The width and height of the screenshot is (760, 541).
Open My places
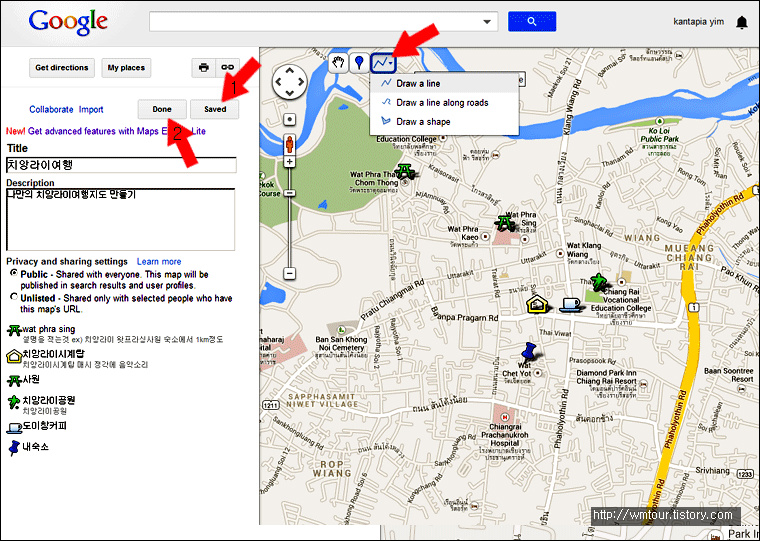tap(126, 68)
